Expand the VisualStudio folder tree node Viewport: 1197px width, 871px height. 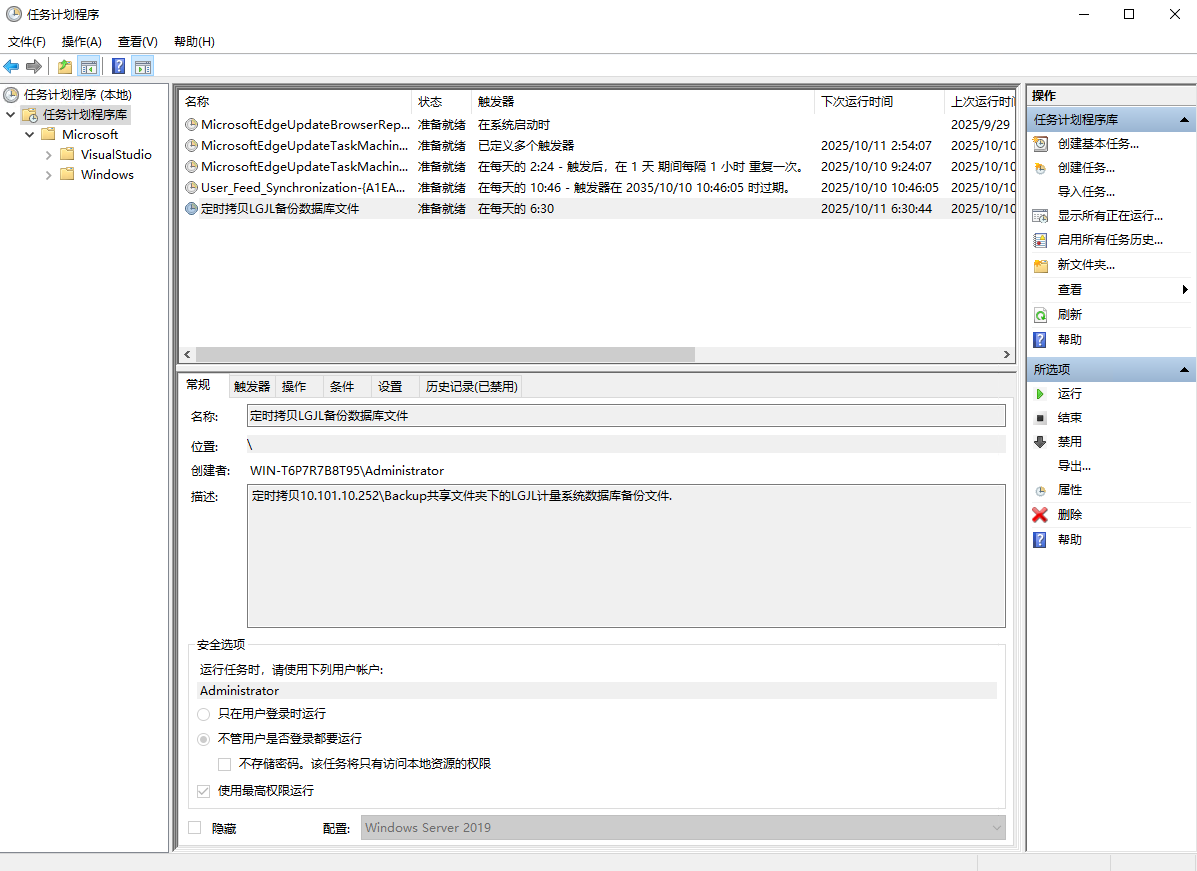48,155
